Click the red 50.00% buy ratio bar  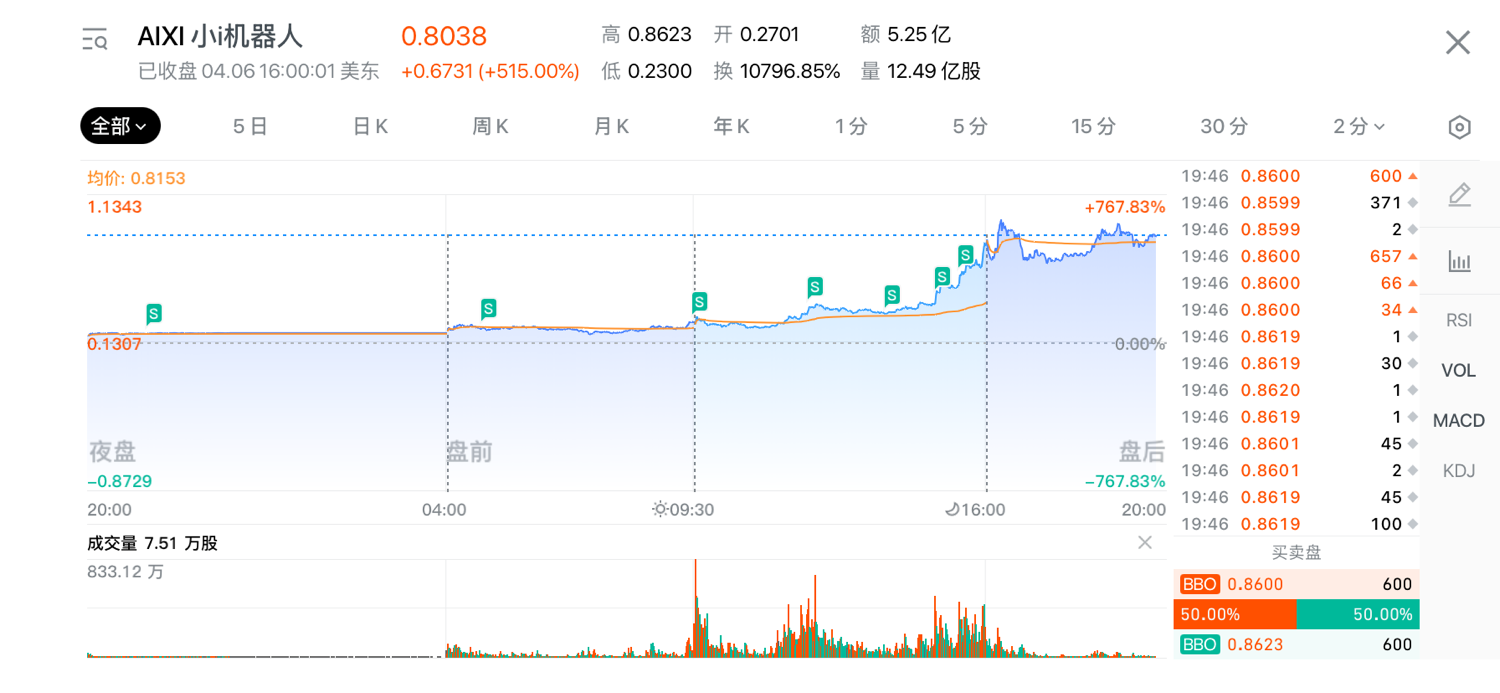1235,614
